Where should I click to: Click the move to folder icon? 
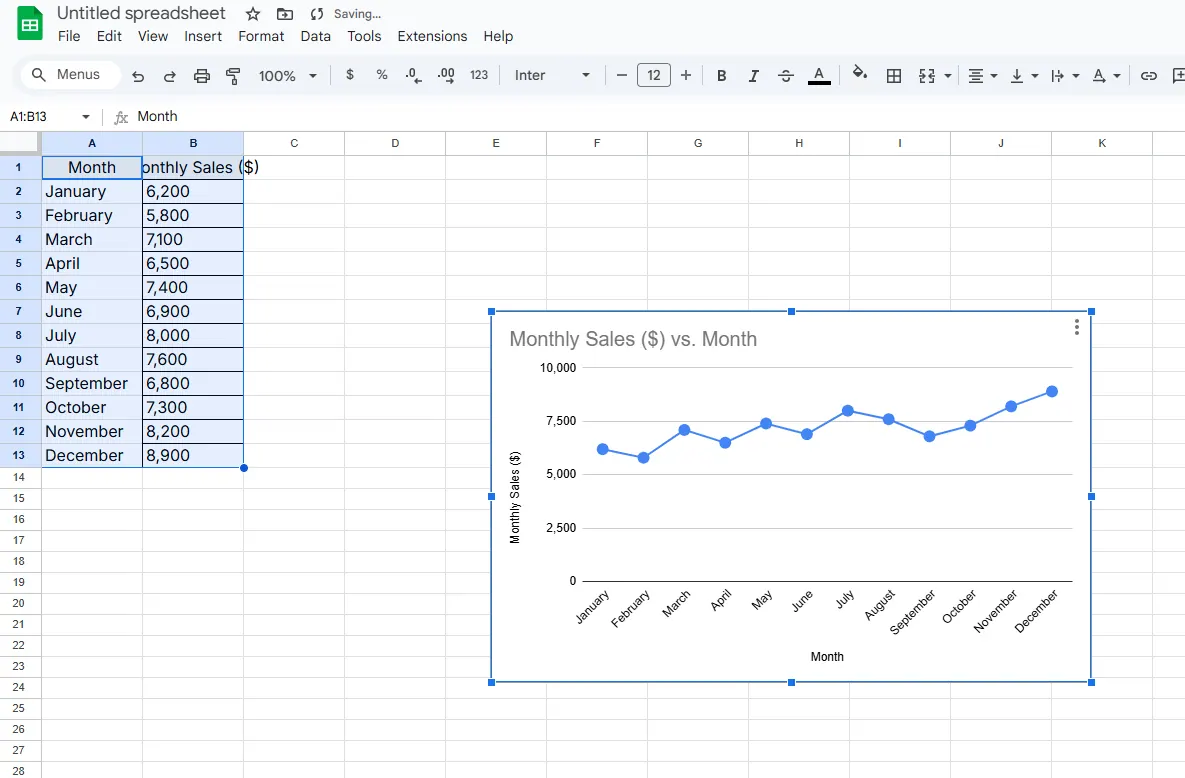(x=285, y=14)
